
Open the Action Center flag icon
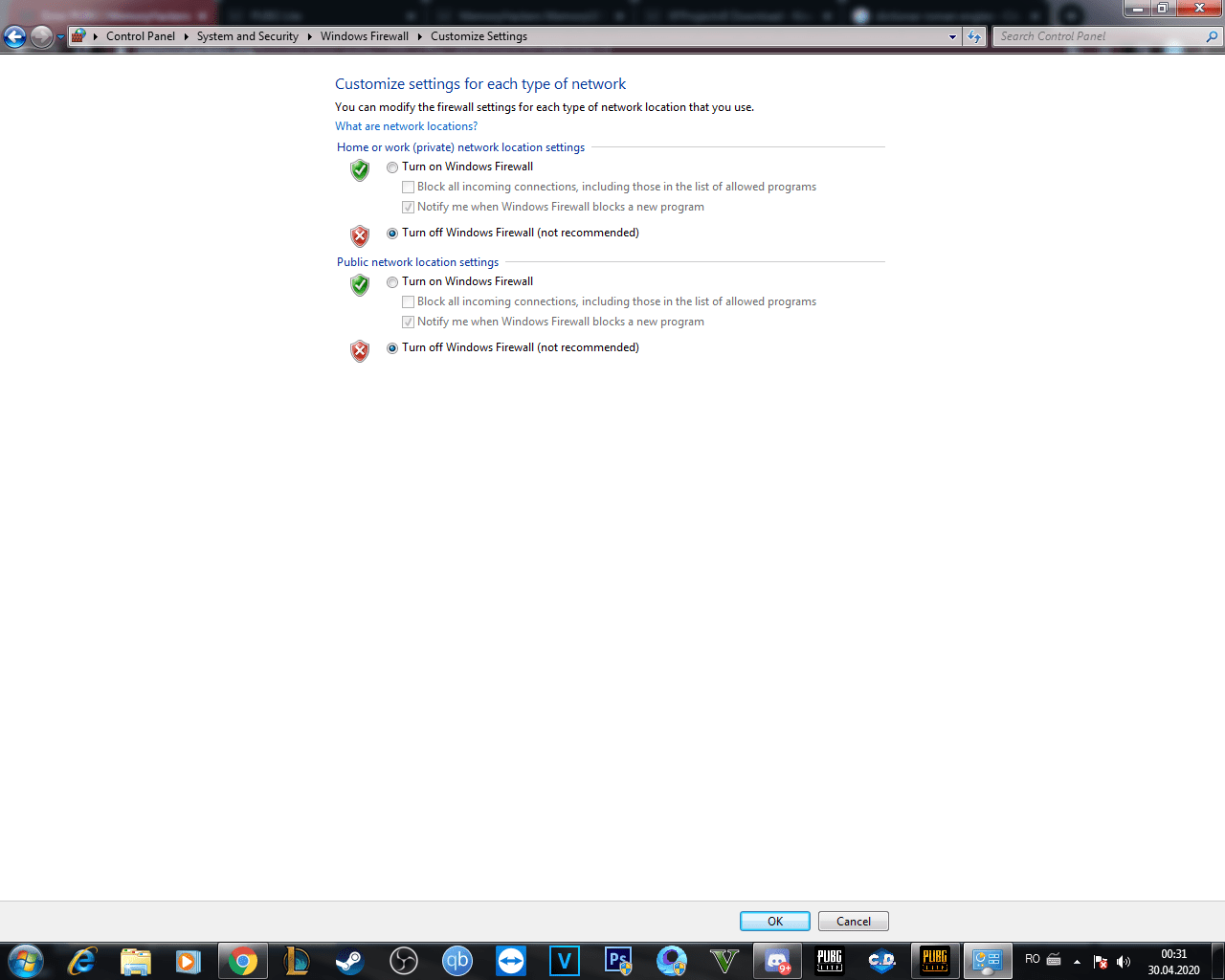tap(1101, 962)
